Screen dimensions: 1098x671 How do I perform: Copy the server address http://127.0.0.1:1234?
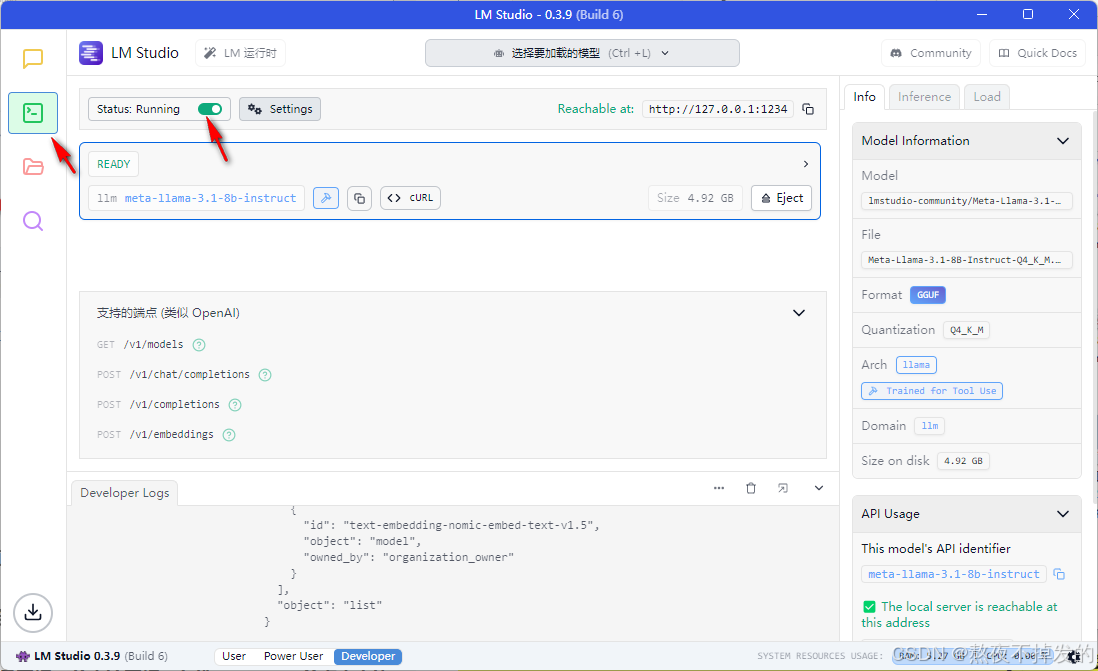point(808,109)
